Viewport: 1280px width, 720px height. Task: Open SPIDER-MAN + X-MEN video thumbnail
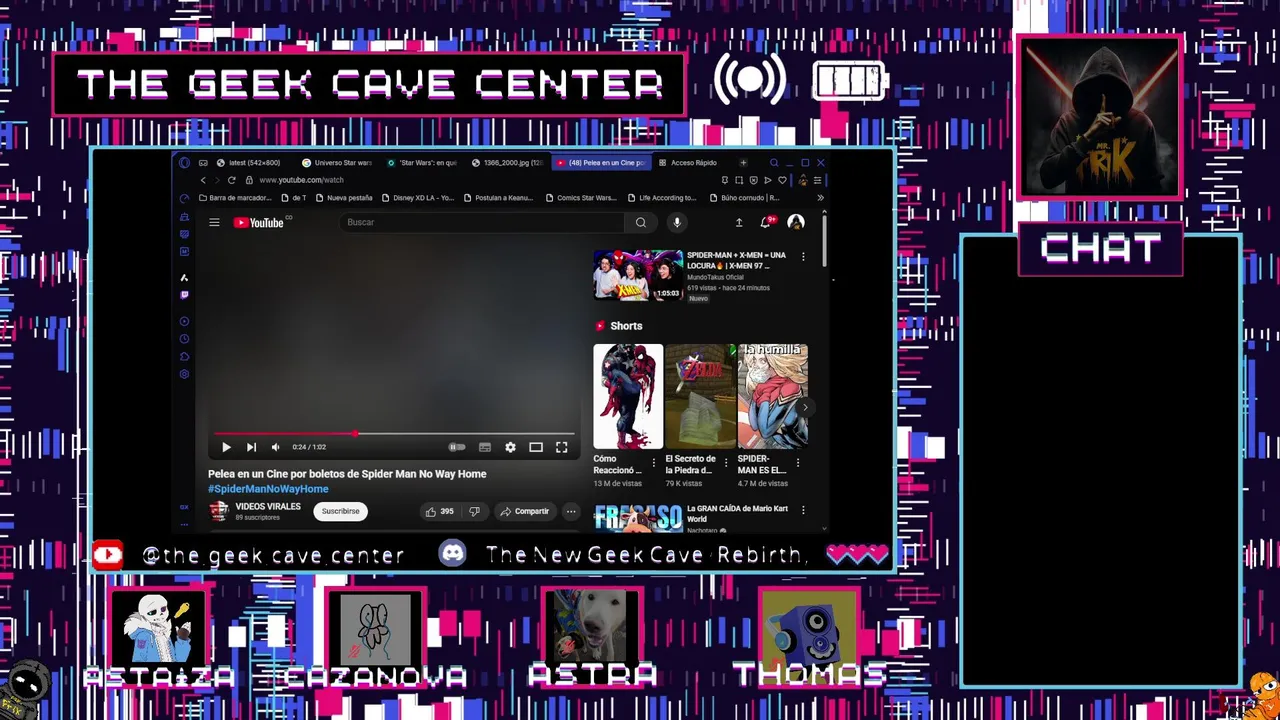click(638, 275)
